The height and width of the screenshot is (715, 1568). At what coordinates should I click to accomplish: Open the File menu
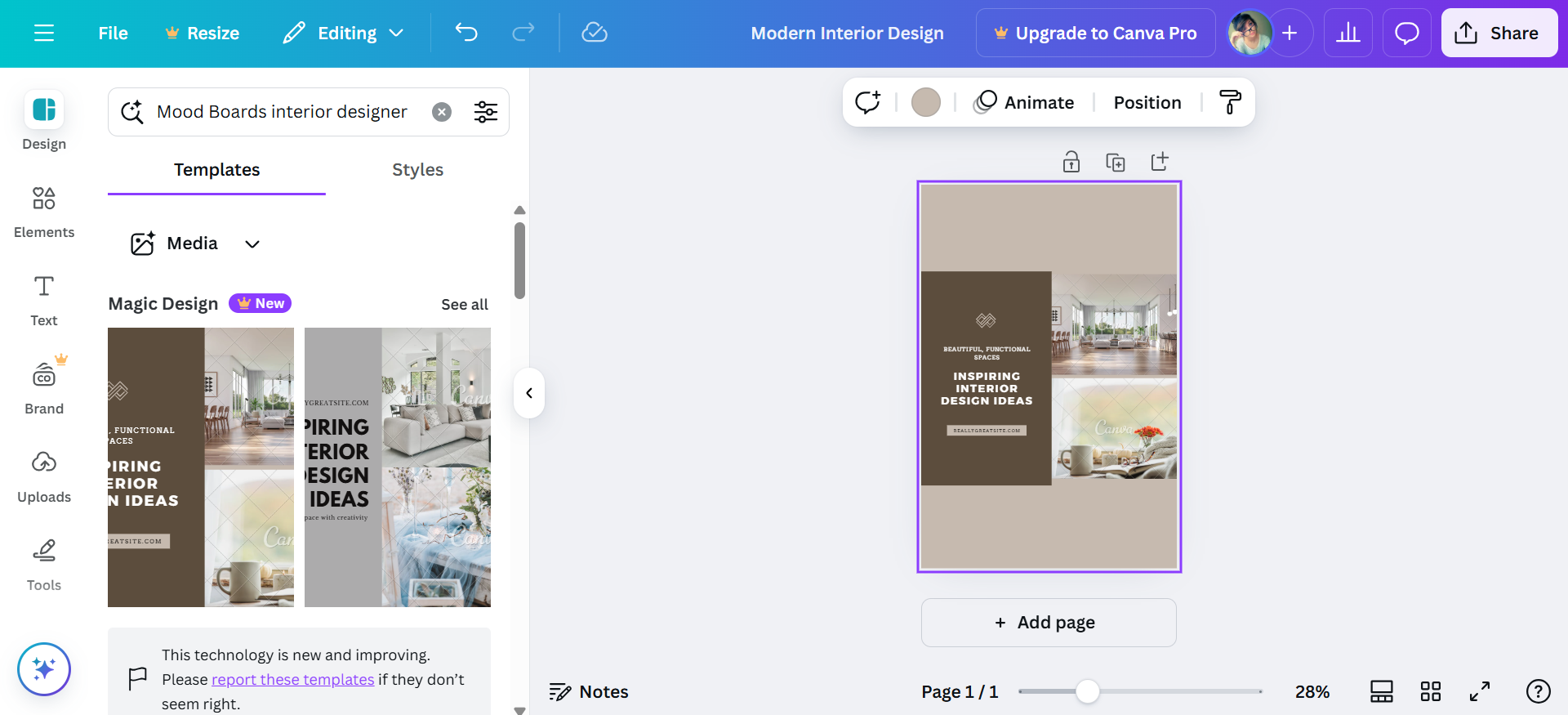[x=113, y=33]
